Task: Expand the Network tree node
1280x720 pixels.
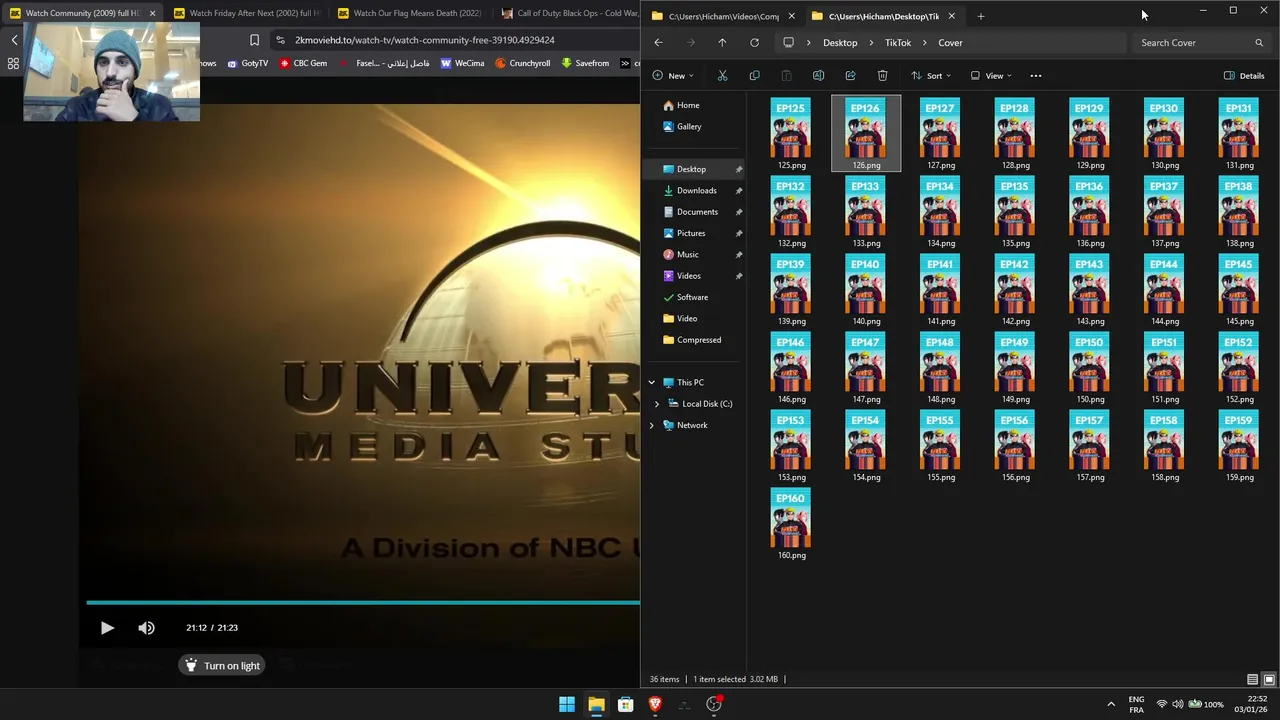Action: pyautogui.click(x=652, y=426)
